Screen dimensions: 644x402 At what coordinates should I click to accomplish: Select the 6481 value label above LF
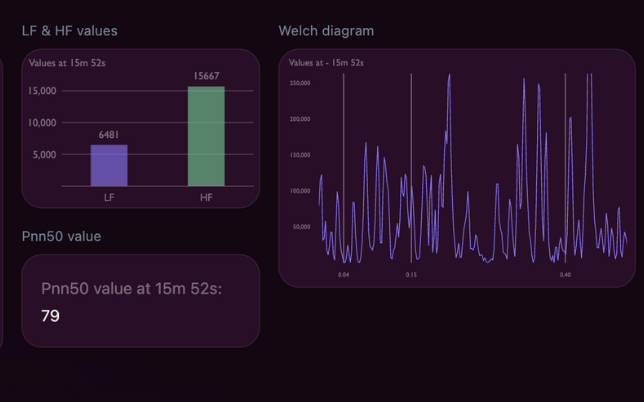(109, 135)
